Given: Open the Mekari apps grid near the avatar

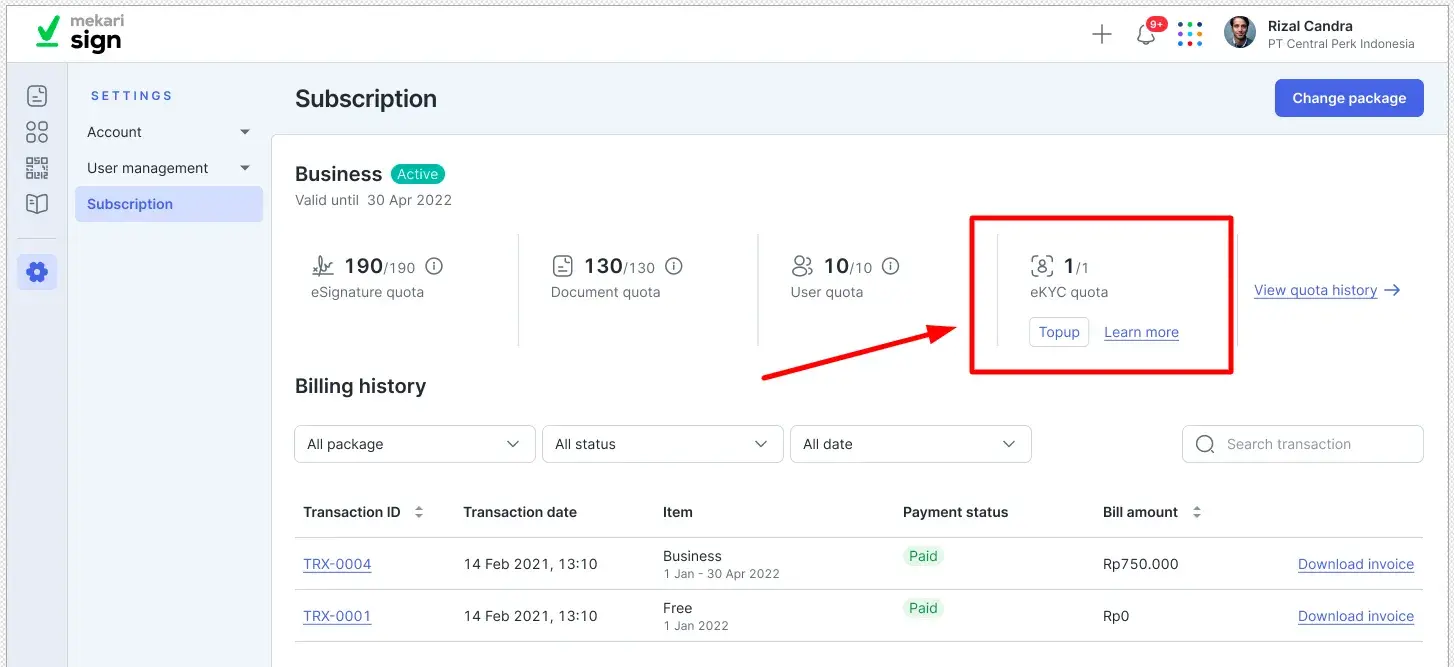Looking at the screenshot, I should (x=1190, y=33).
